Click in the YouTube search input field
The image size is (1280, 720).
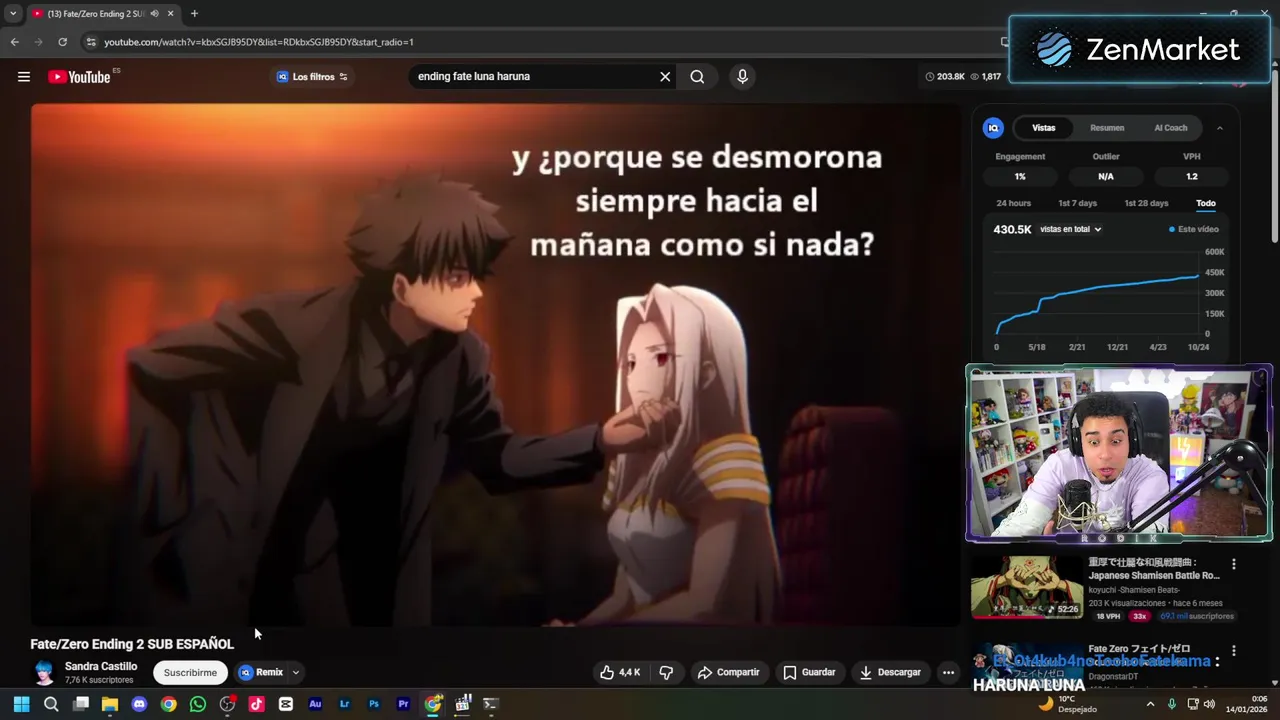click(x=532, y=76)
